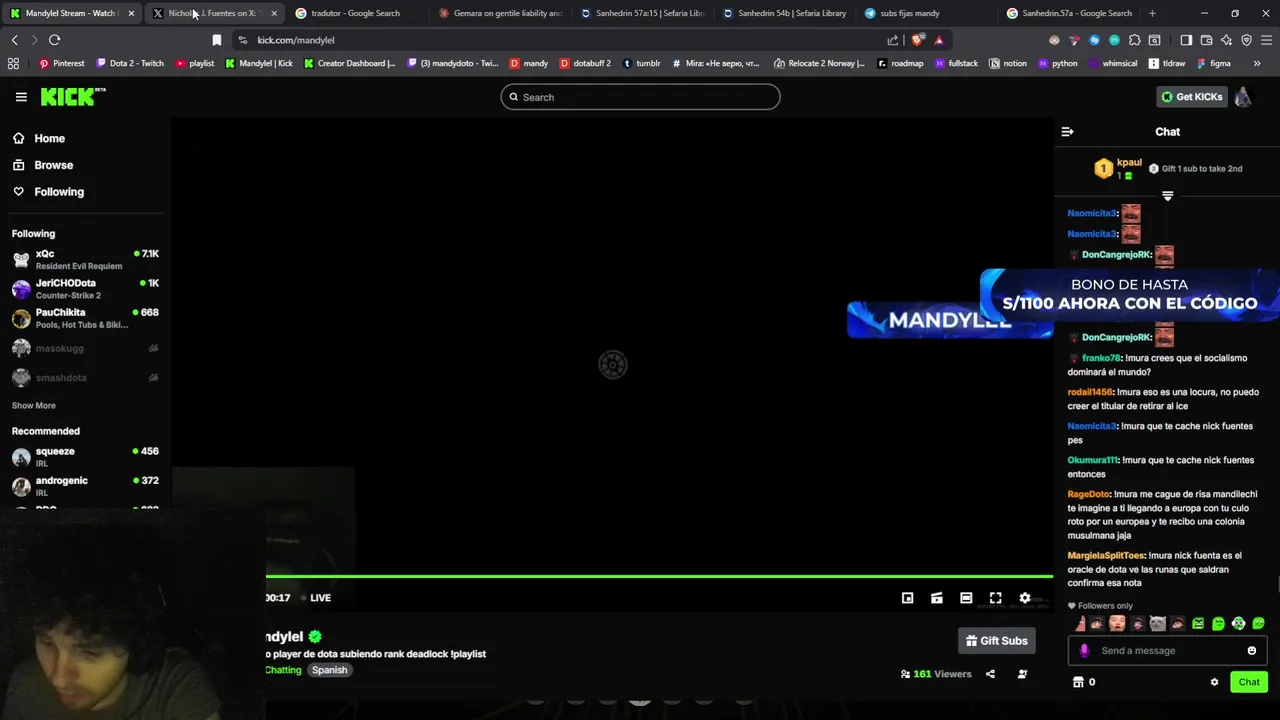Enable mini player mode icon
Screen dimensions: 1280x720
click(907, 598)
